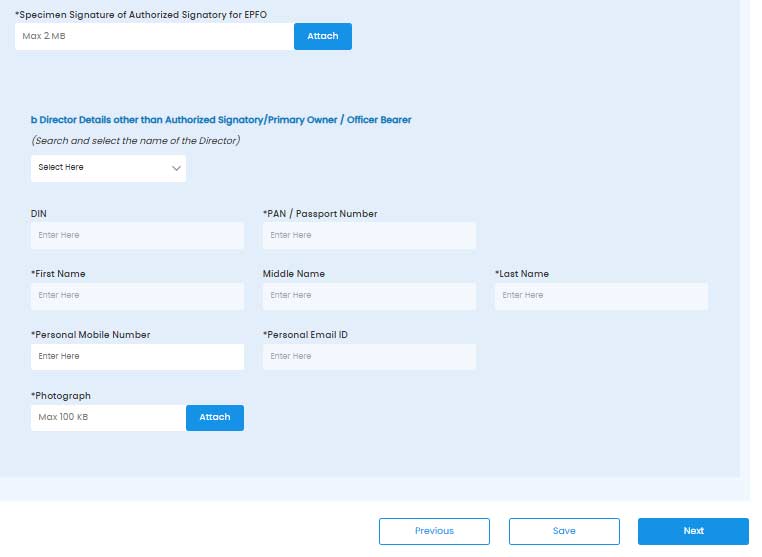Attach the specimen signature file

[322, 36]
